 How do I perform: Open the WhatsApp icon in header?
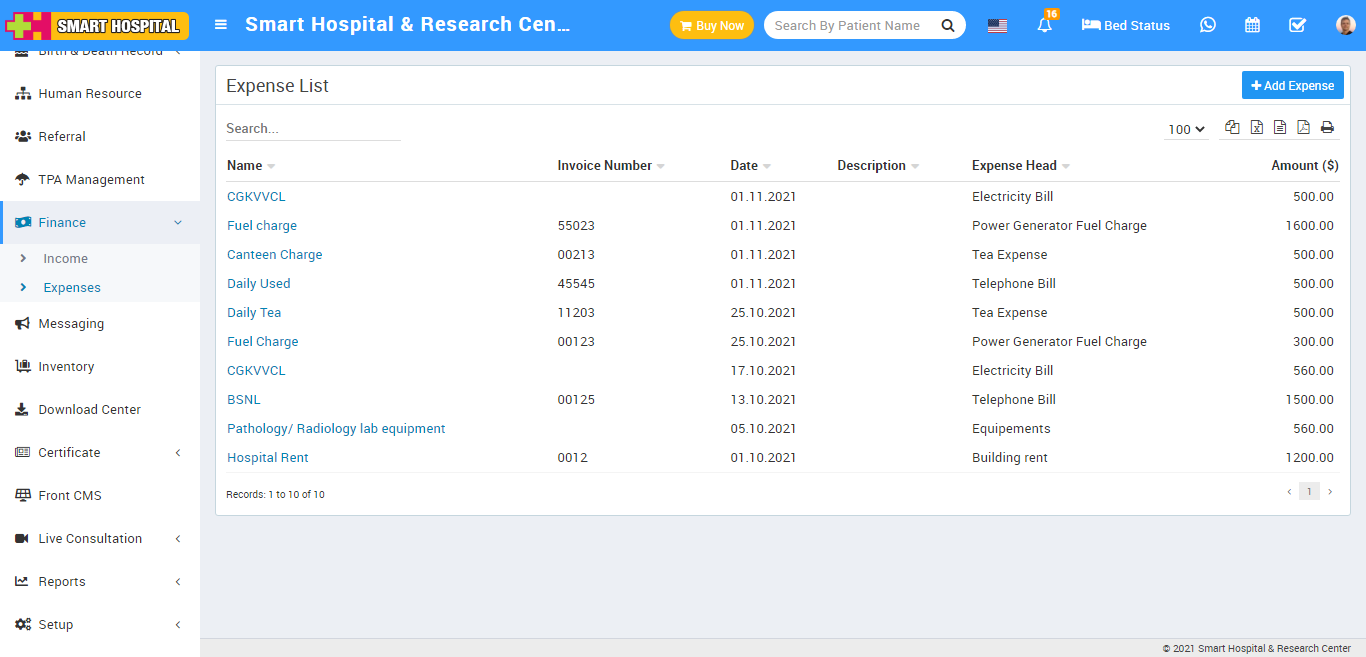pyautogui.click(x=1208, y=25)
